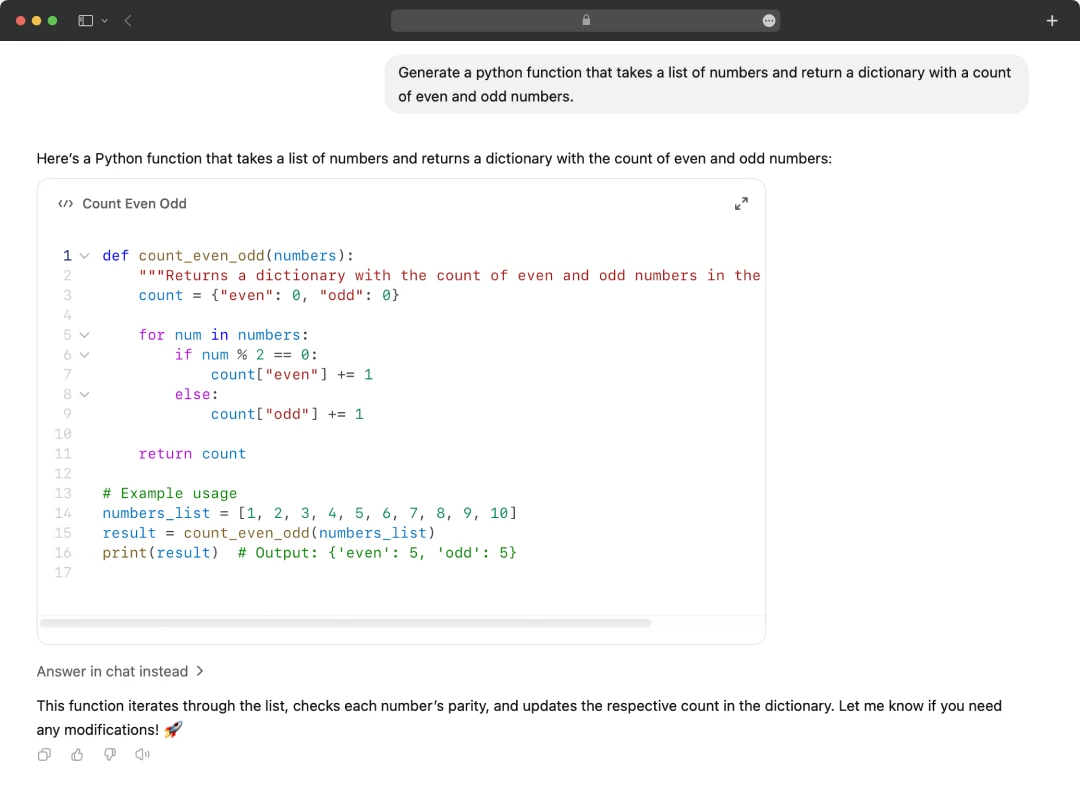The width and height of the screenshot is (1080, 800).
Task: Collapse the for loop on line 5
Action: 84,334
